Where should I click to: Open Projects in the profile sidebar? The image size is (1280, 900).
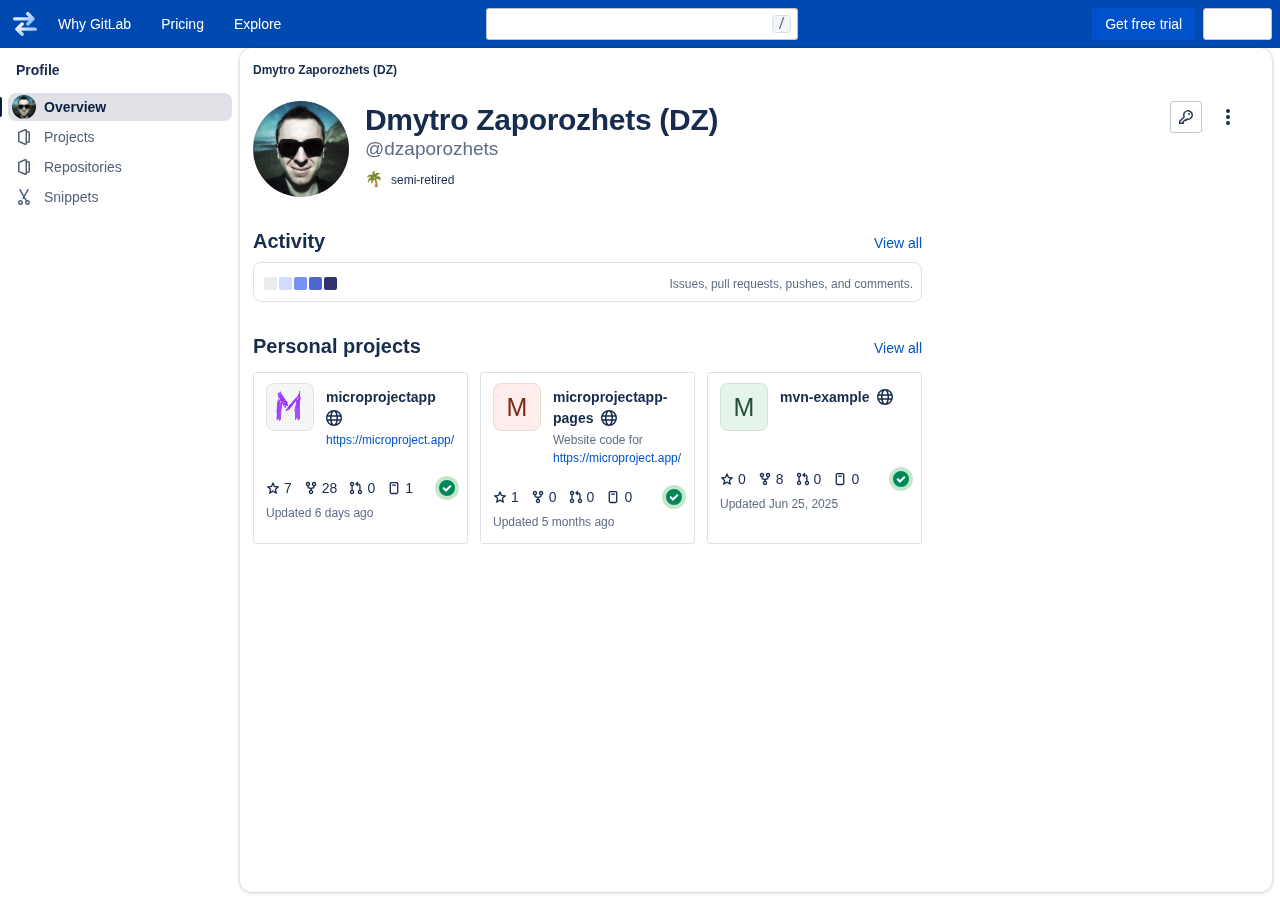tap(120, 137)
